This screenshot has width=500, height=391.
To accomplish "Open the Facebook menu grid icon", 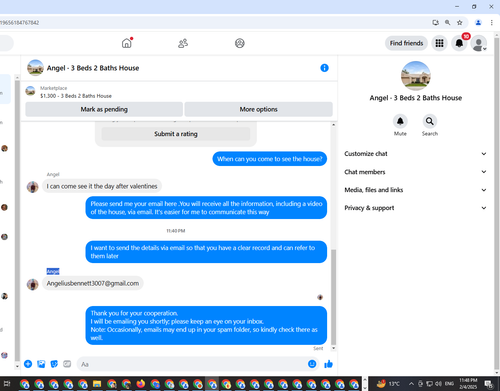I will (x=439, y=43).
